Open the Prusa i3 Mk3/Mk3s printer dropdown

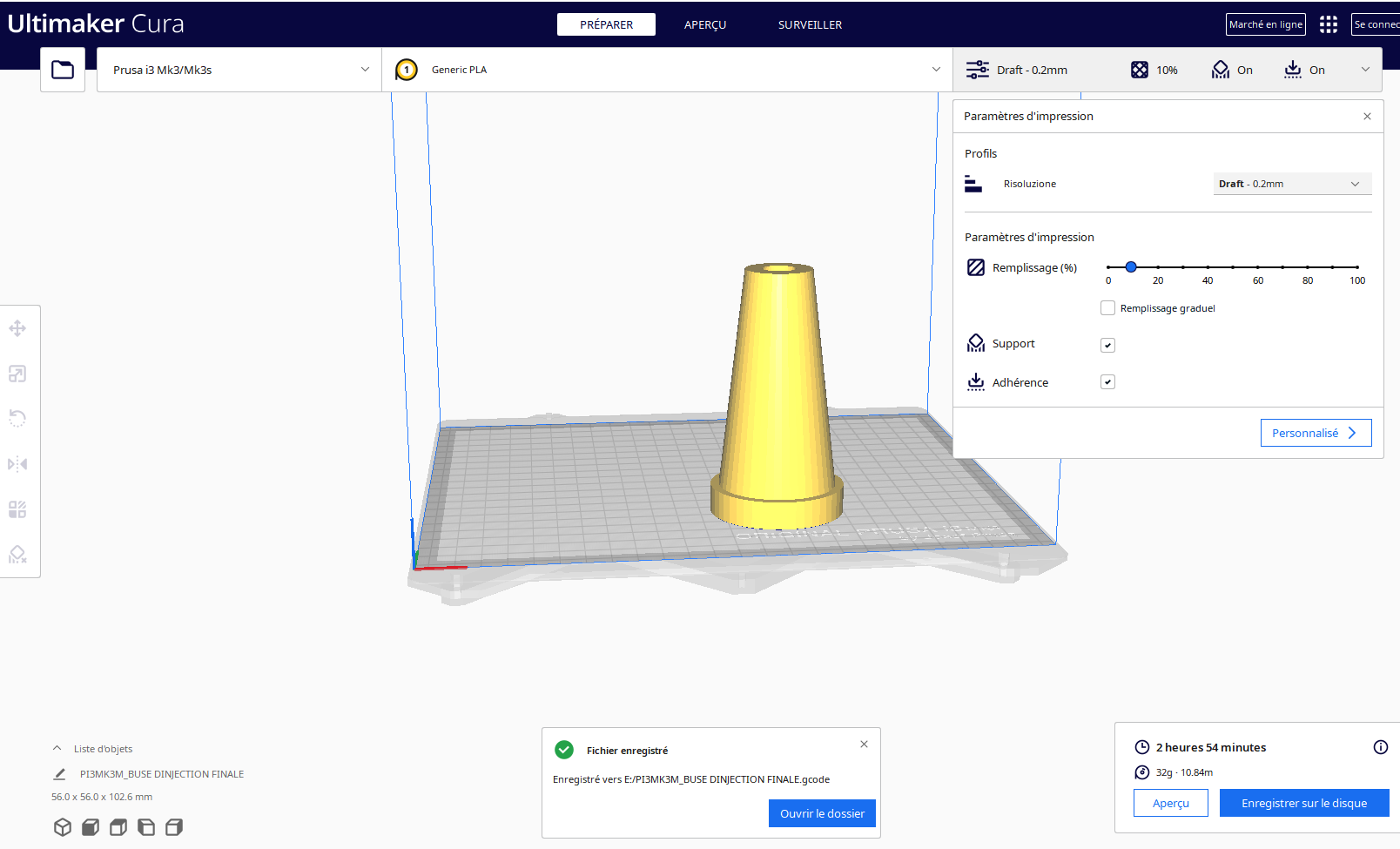tap(239, 70)
